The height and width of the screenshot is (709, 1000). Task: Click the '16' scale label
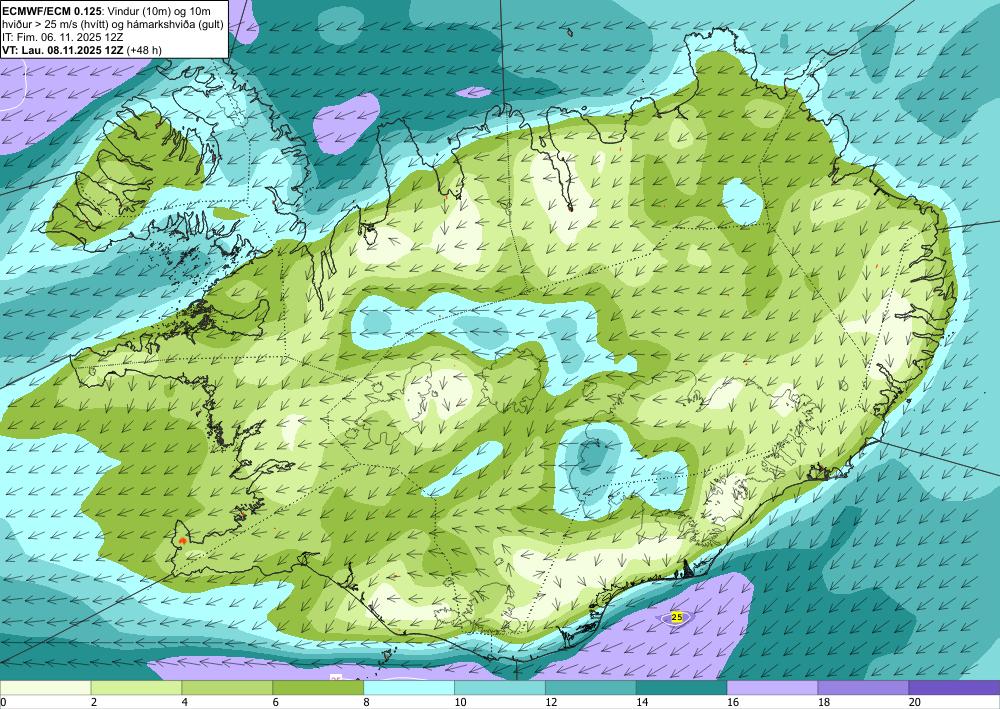733,703
